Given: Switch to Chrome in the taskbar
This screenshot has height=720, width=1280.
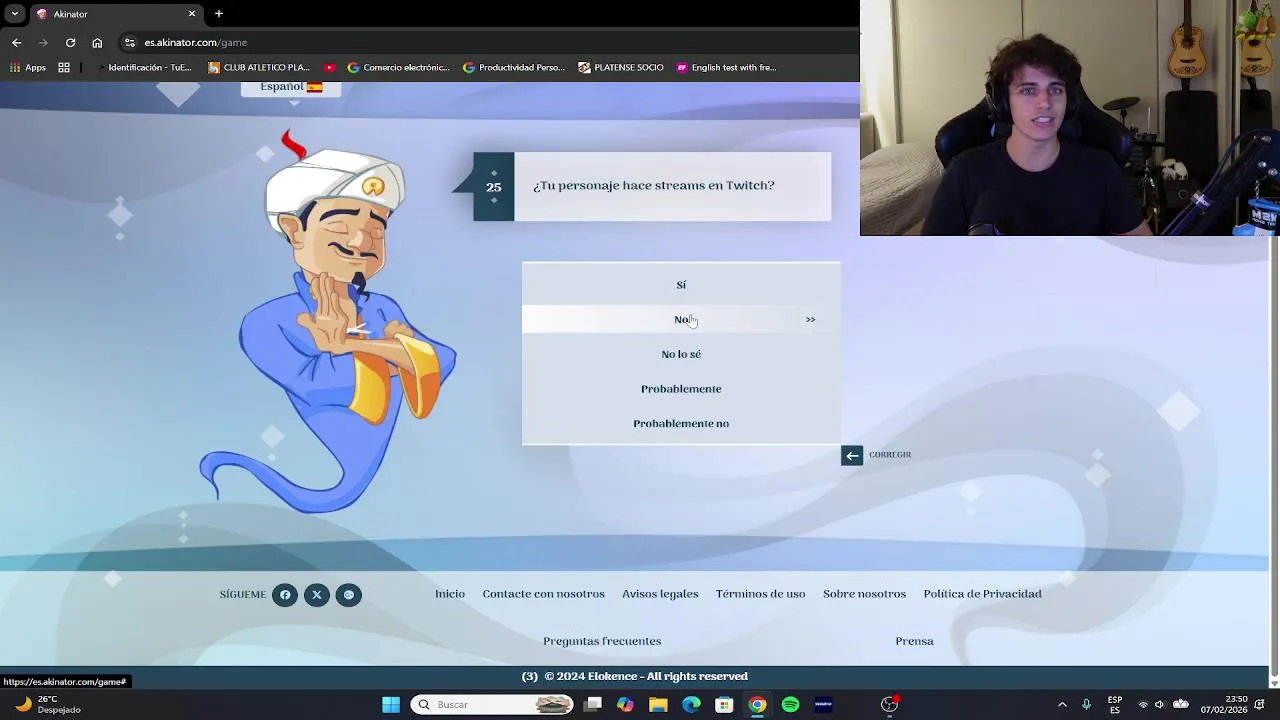Looking at the screenshot, I should pyautogui.click(x=757, y=705).
